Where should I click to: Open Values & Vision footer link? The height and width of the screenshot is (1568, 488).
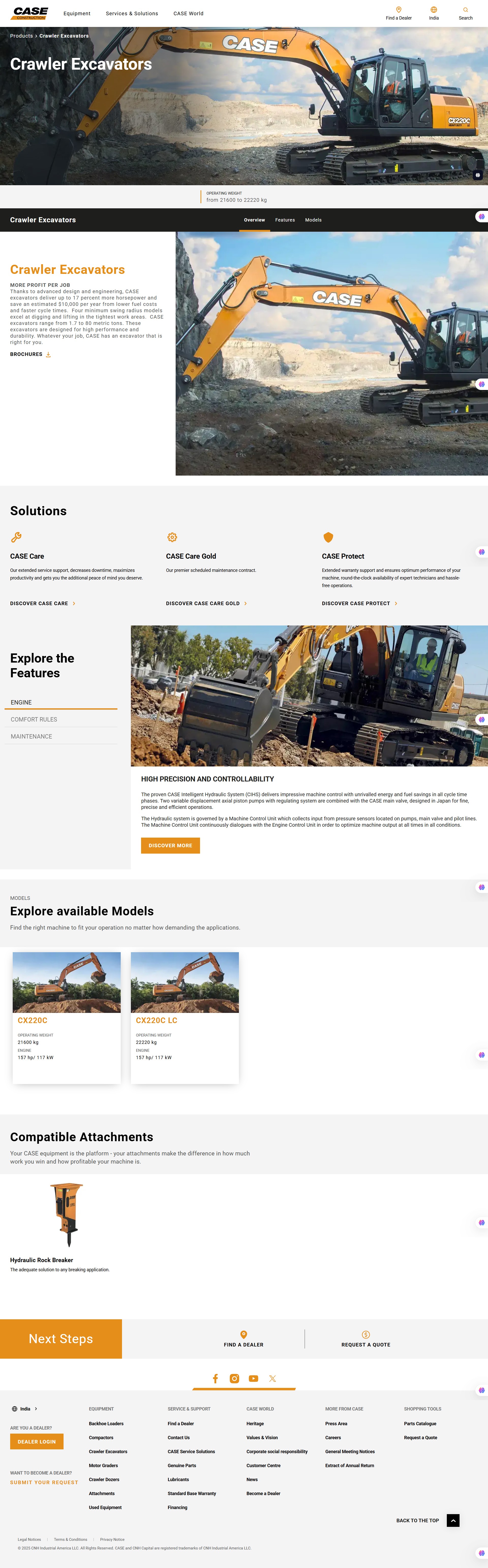click(x=262, y=1438)
